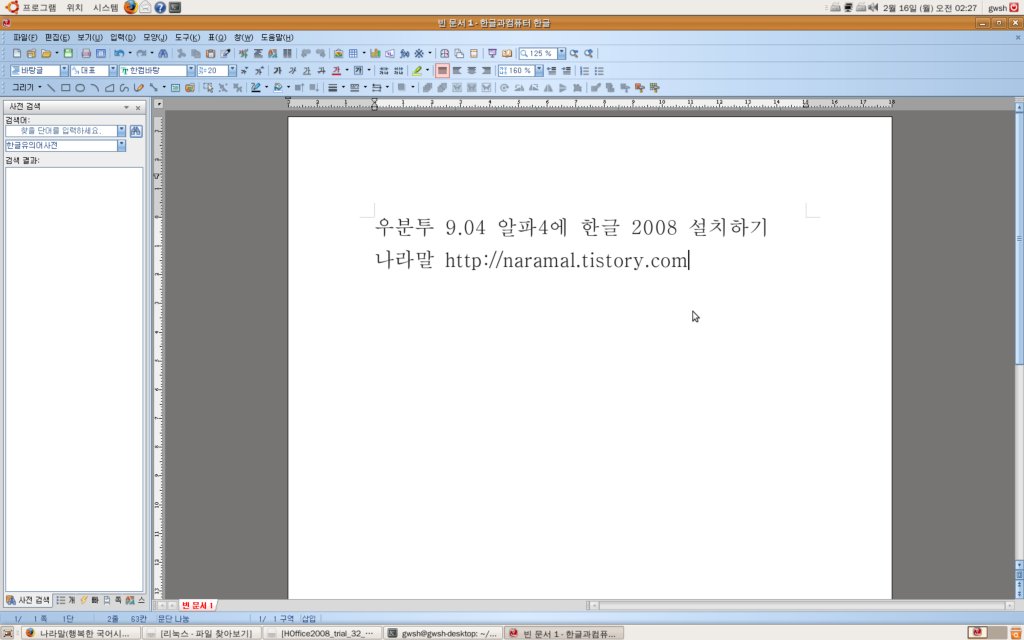Click the find binoculars icon in the toolbar

tap(163, 54)
